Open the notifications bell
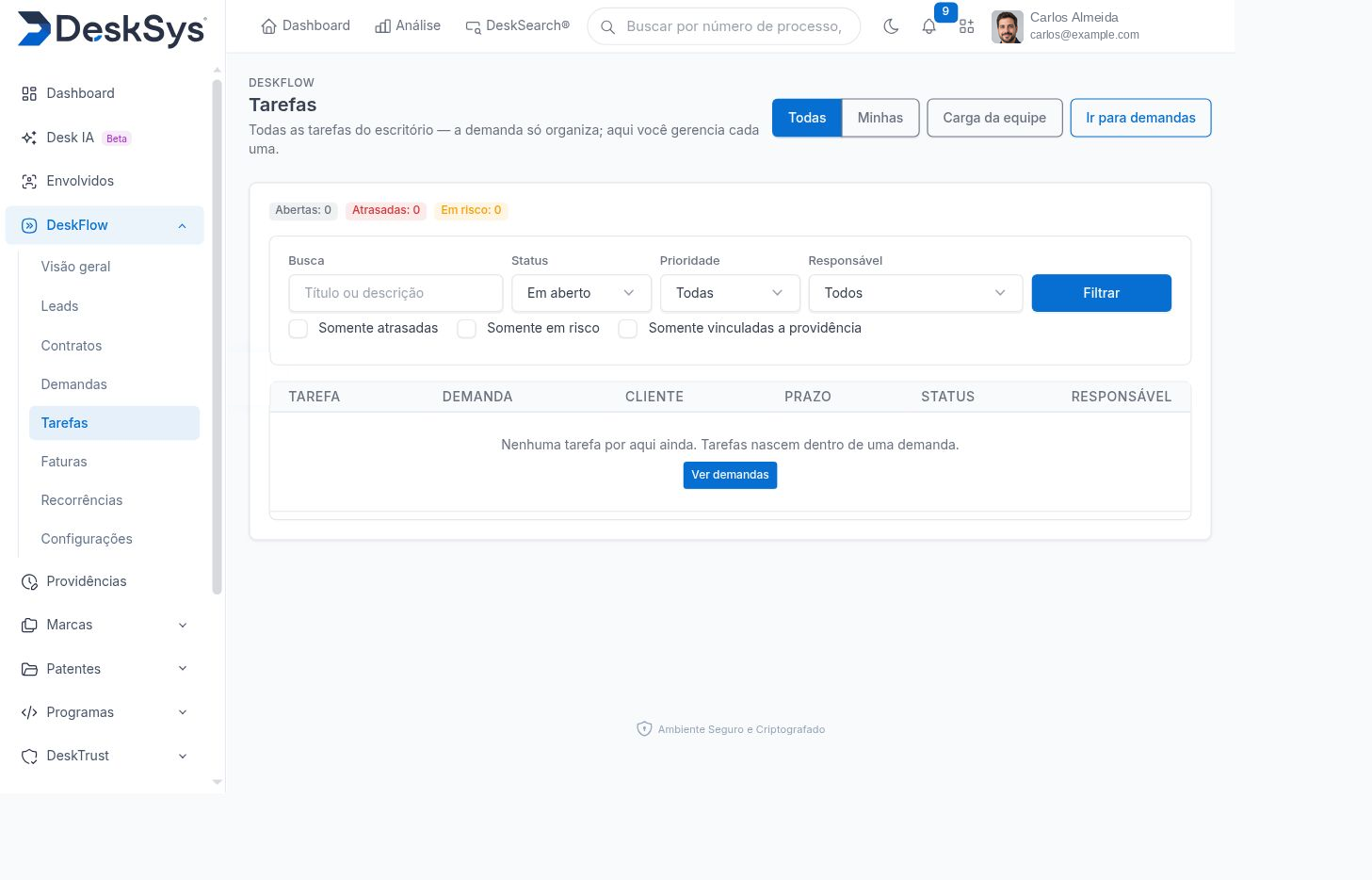 929,26
